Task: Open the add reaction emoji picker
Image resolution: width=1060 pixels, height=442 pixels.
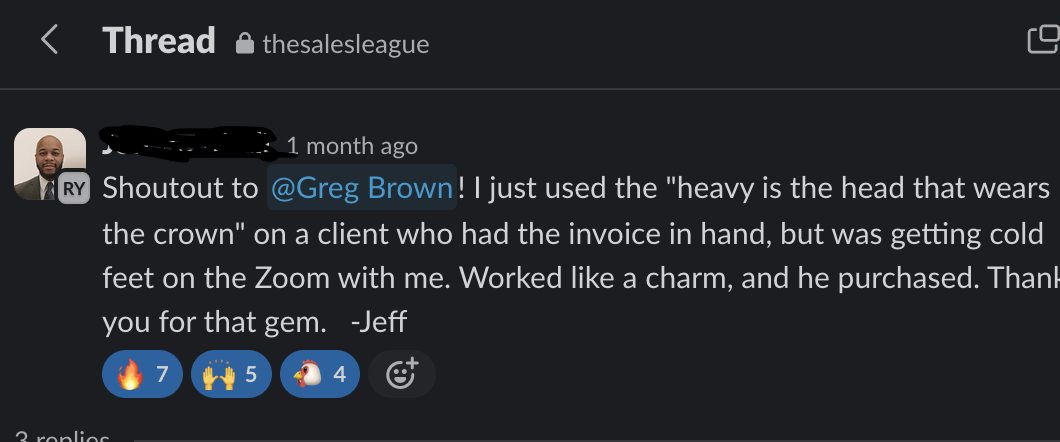Action: pyautogui.click(x=401, y=375)
